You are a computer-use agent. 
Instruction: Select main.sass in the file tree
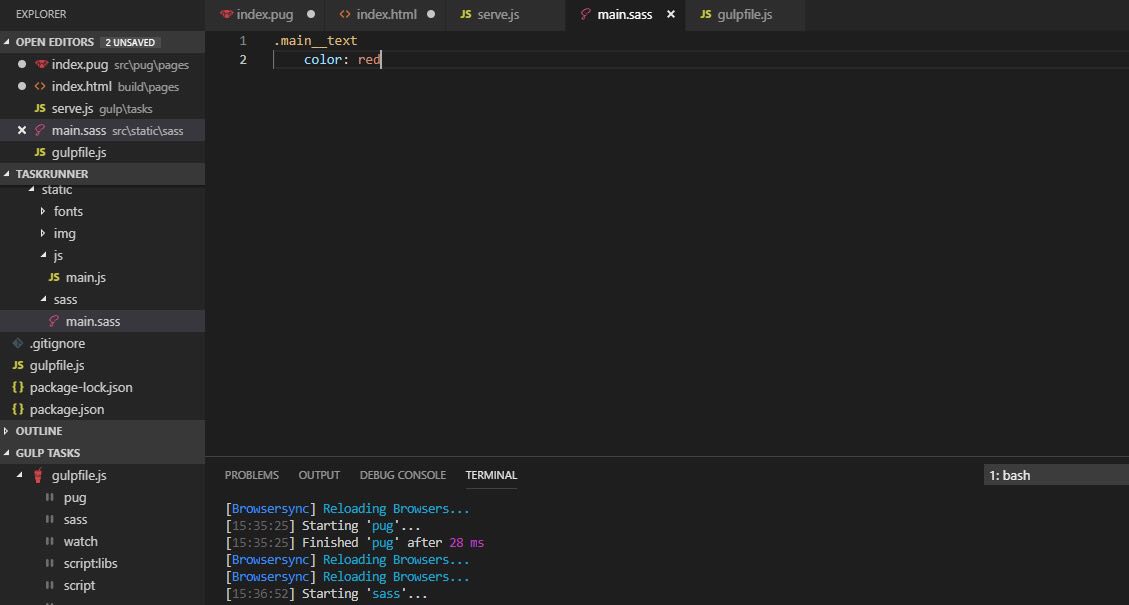coord(102,321)
